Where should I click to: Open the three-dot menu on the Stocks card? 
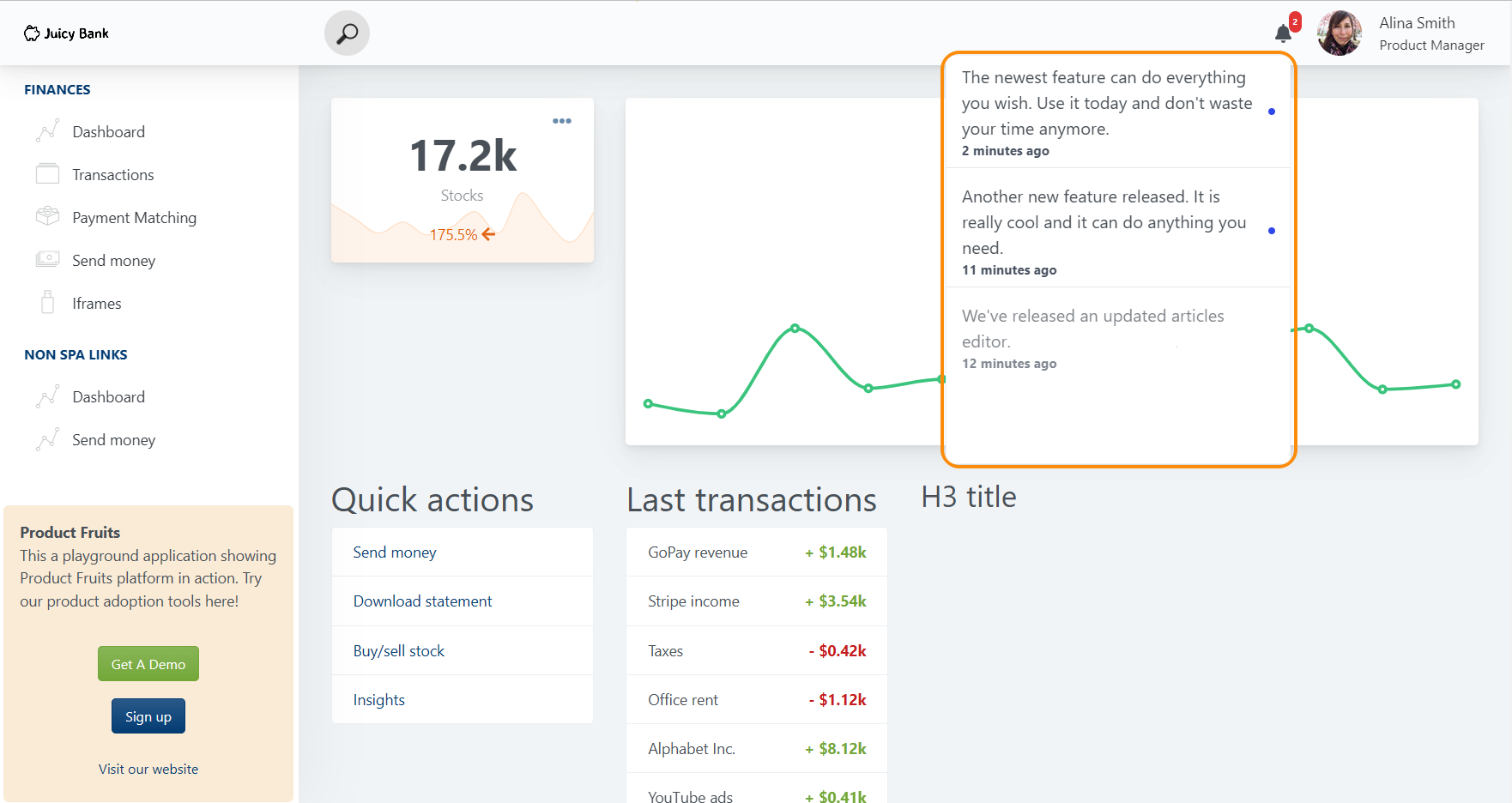tap(563, 121)
